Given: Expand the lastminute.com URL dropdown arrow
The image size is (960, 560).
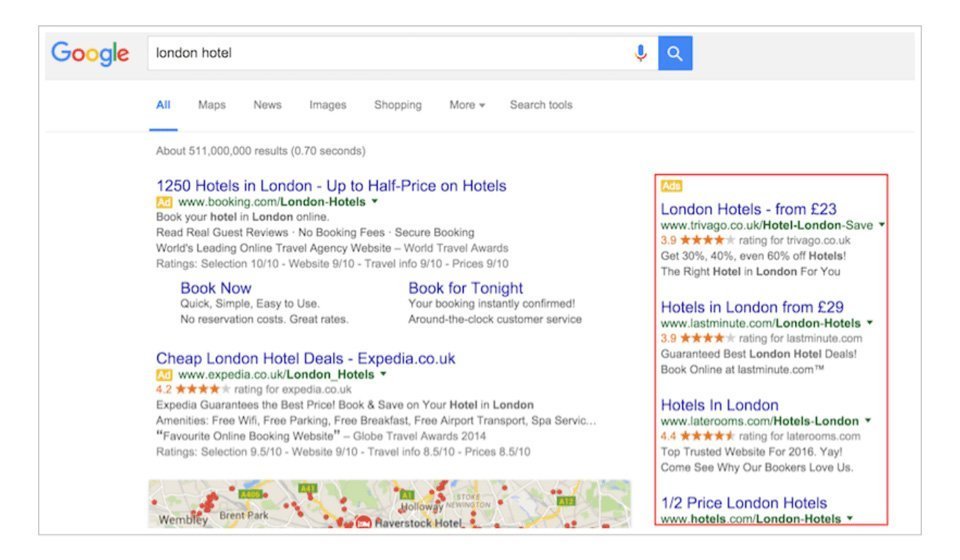Looking at the screenshot, I should (x=869, y=323).
